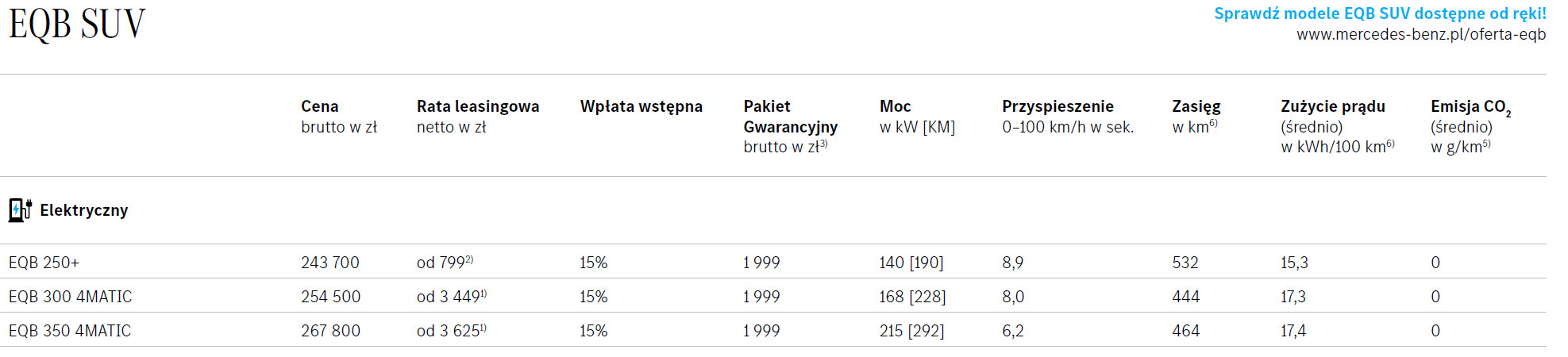Click the Wpłata wstępna column header

(641, 106)
